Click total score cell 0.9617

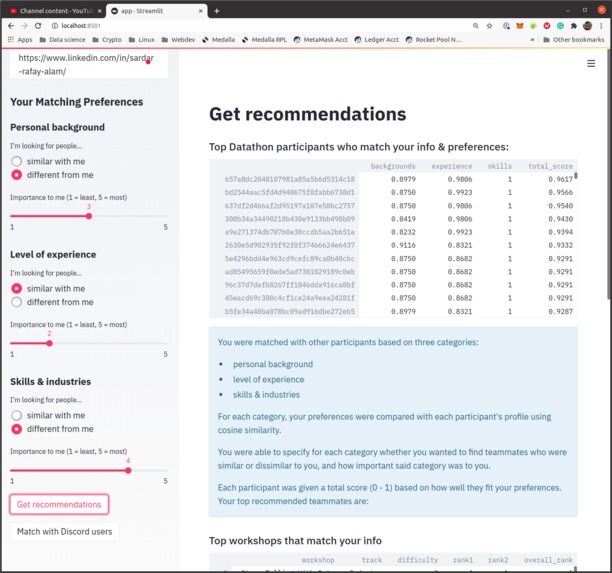[x=560, y=179]
